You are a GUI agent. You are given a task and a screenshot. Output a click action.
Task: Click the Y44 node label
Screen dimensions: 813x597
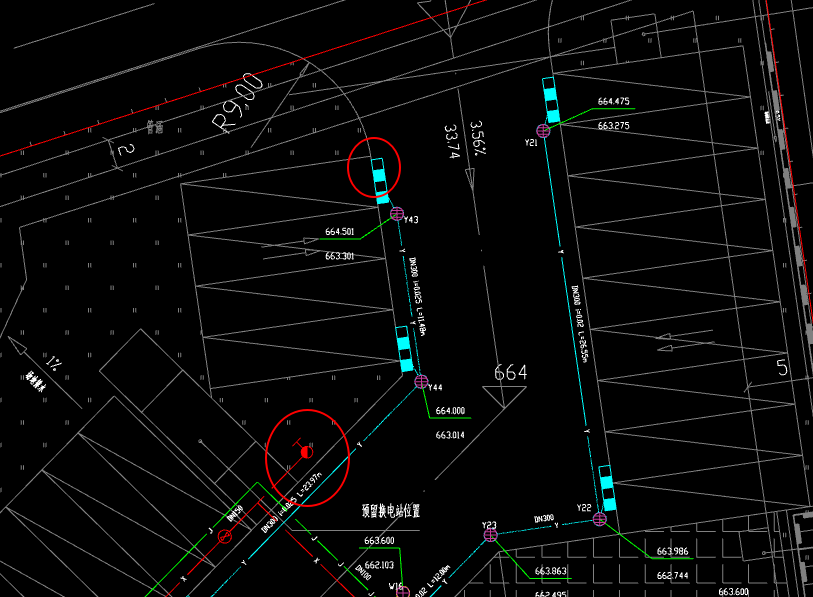436,387
